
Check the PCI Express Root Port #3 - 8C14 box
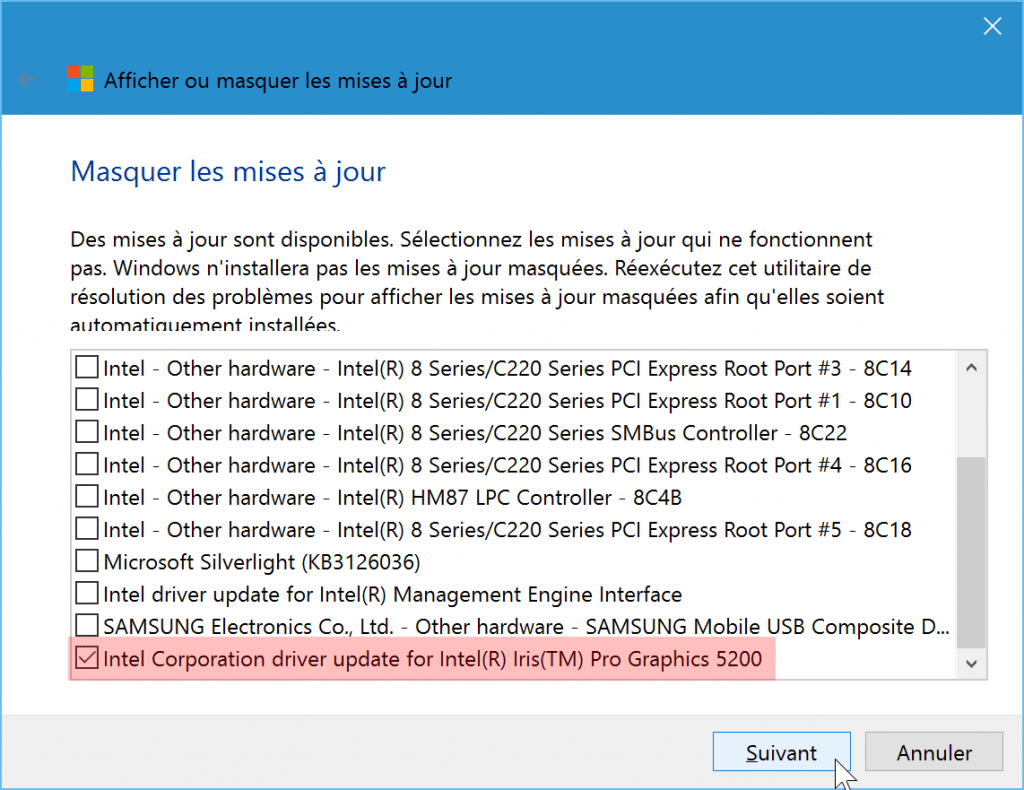87,368
